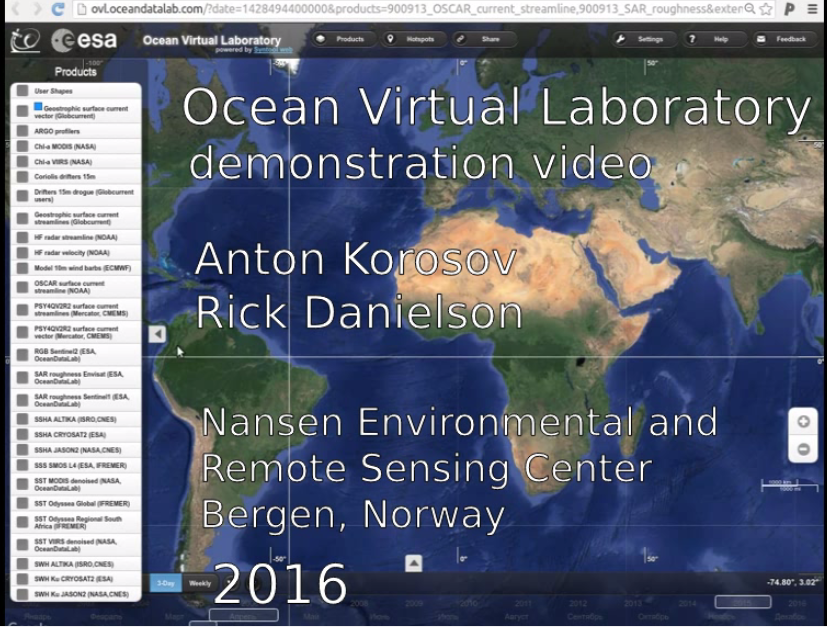The width and height of the screenshot is (827, 627).
Task: Toggle HF radar streamline (NOAA) checkbox
Action: click(22, 237)
